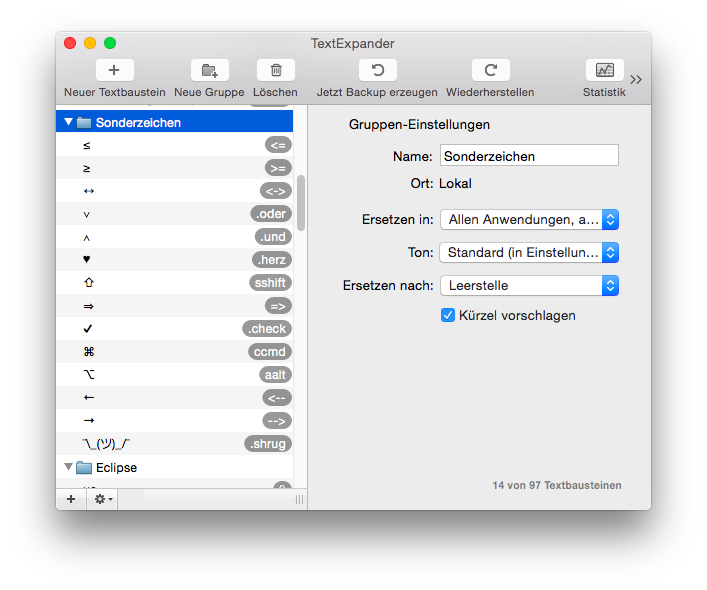
Task: Select the left arrow snippet
Action: tap(174, 398)
